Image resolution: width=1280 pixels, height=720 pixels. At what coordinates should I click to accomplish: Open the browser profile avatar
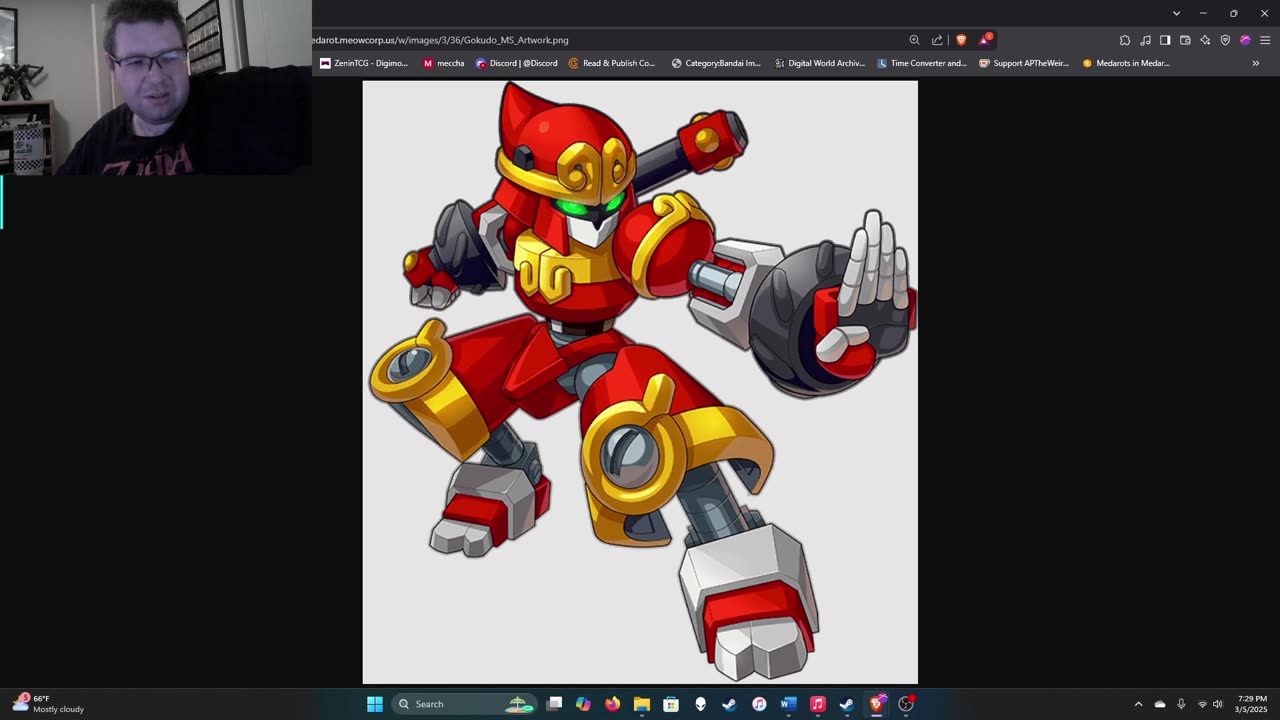1245,40
